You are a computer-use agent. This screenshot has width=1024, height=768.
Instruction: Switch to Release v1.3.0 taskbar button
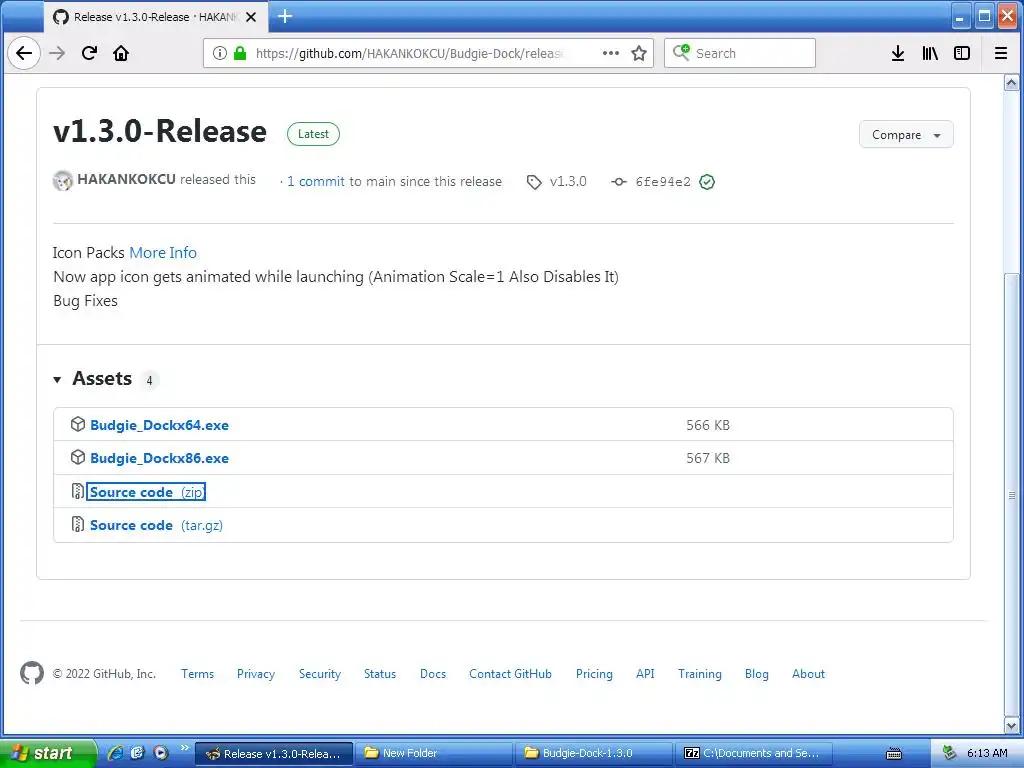coord(274,754)
